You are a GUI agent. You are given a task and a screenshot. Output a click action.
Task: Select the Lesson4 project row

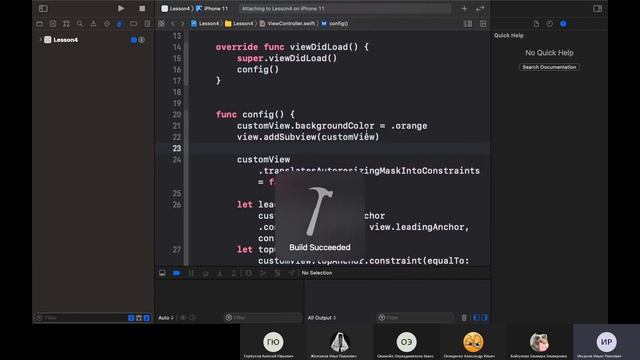click(93, 40)
